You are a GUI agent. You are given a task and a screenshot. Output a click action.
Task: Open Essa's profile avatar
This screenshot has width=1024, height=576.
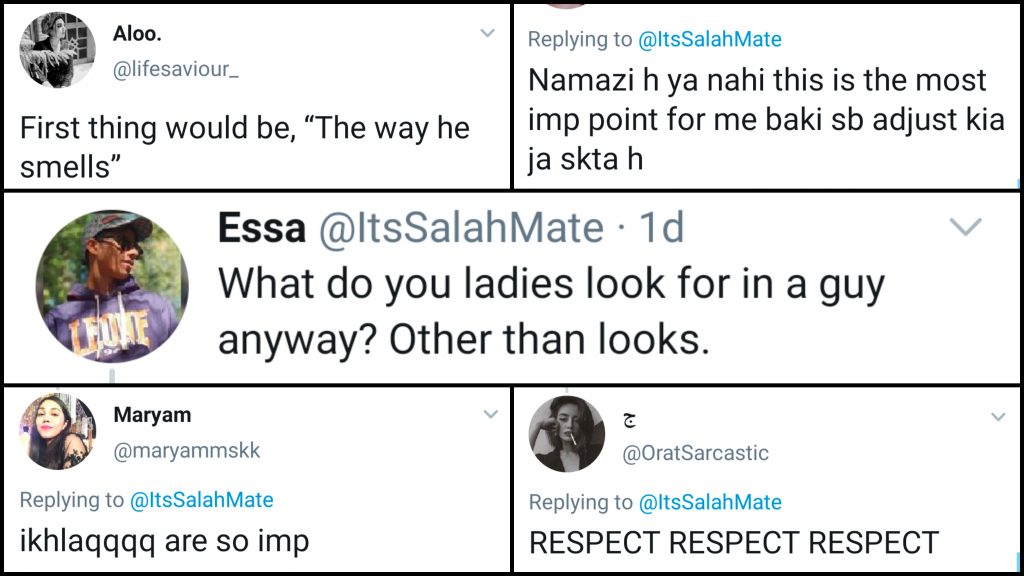tap(112, 285)
